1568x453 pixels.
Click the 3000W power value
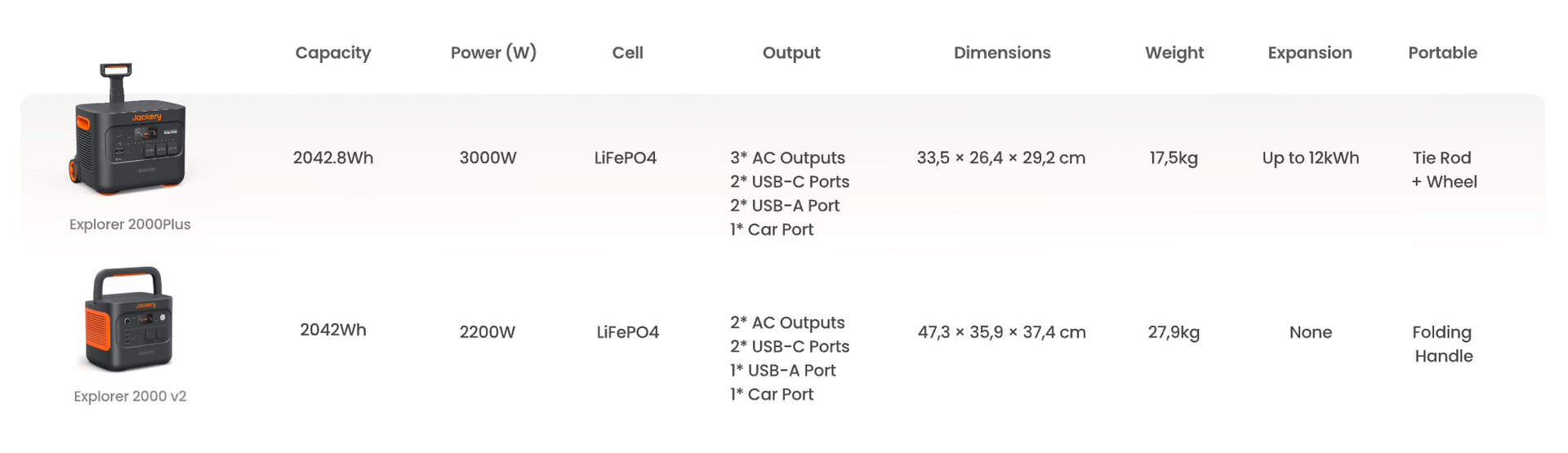(x=488, y=158)
